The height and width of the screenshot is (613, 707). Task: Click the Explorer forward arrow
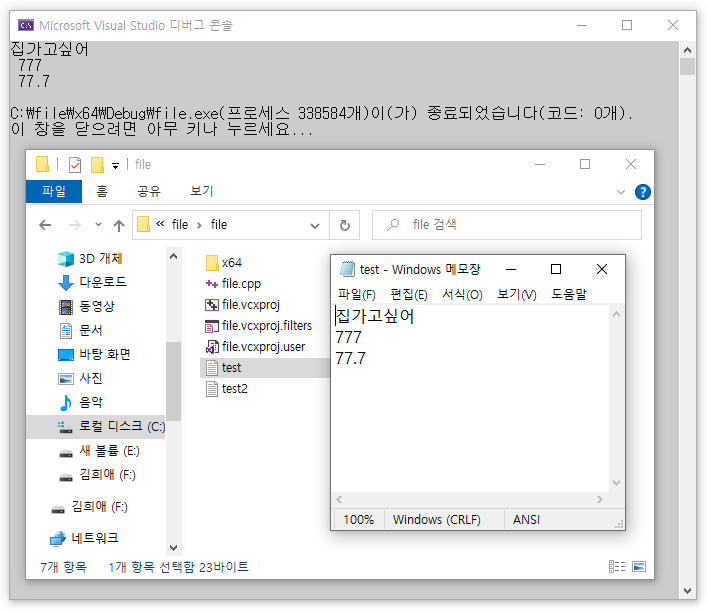(75, 225)
